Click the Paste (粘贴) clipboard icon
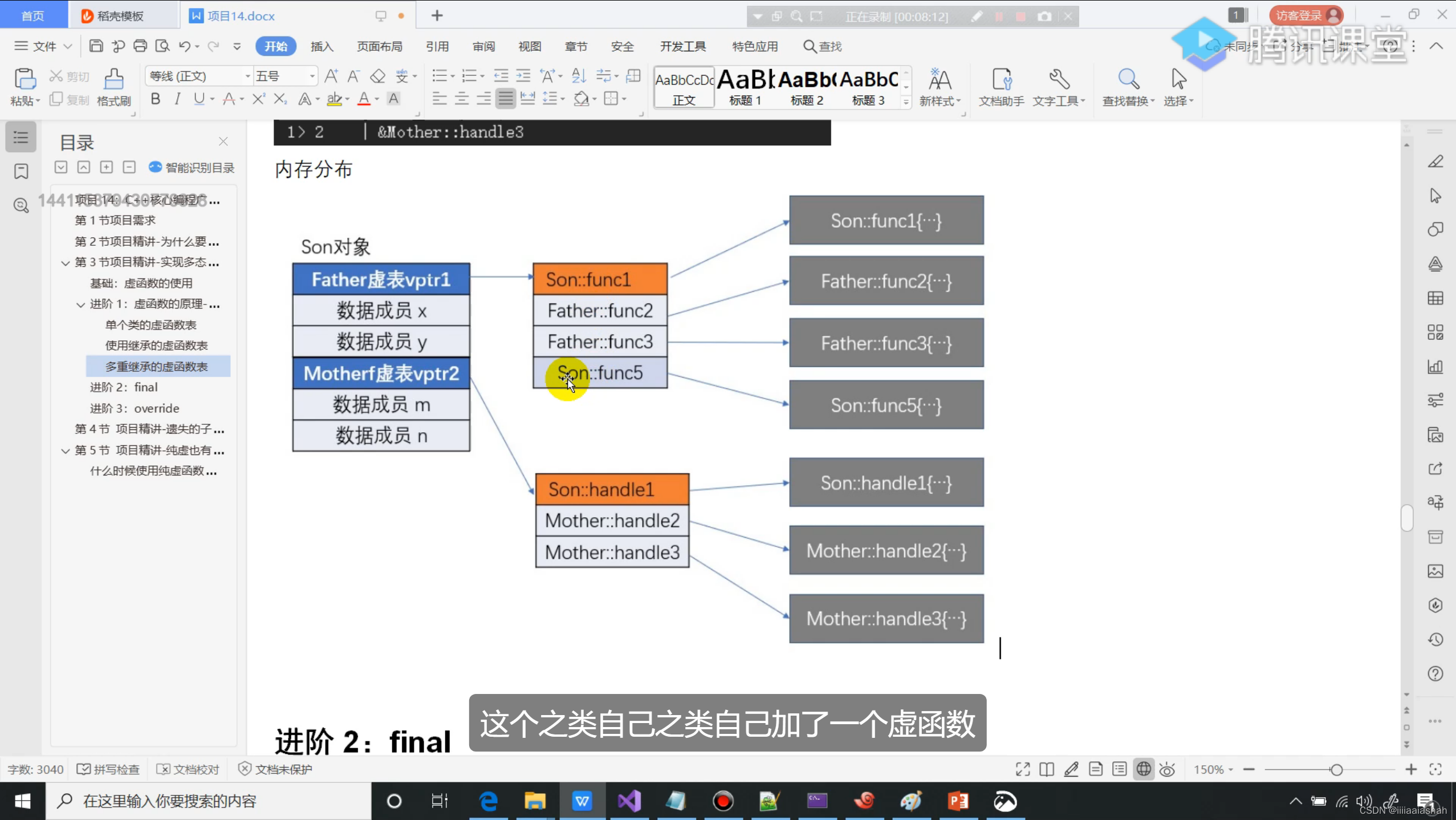 (25, 79)
